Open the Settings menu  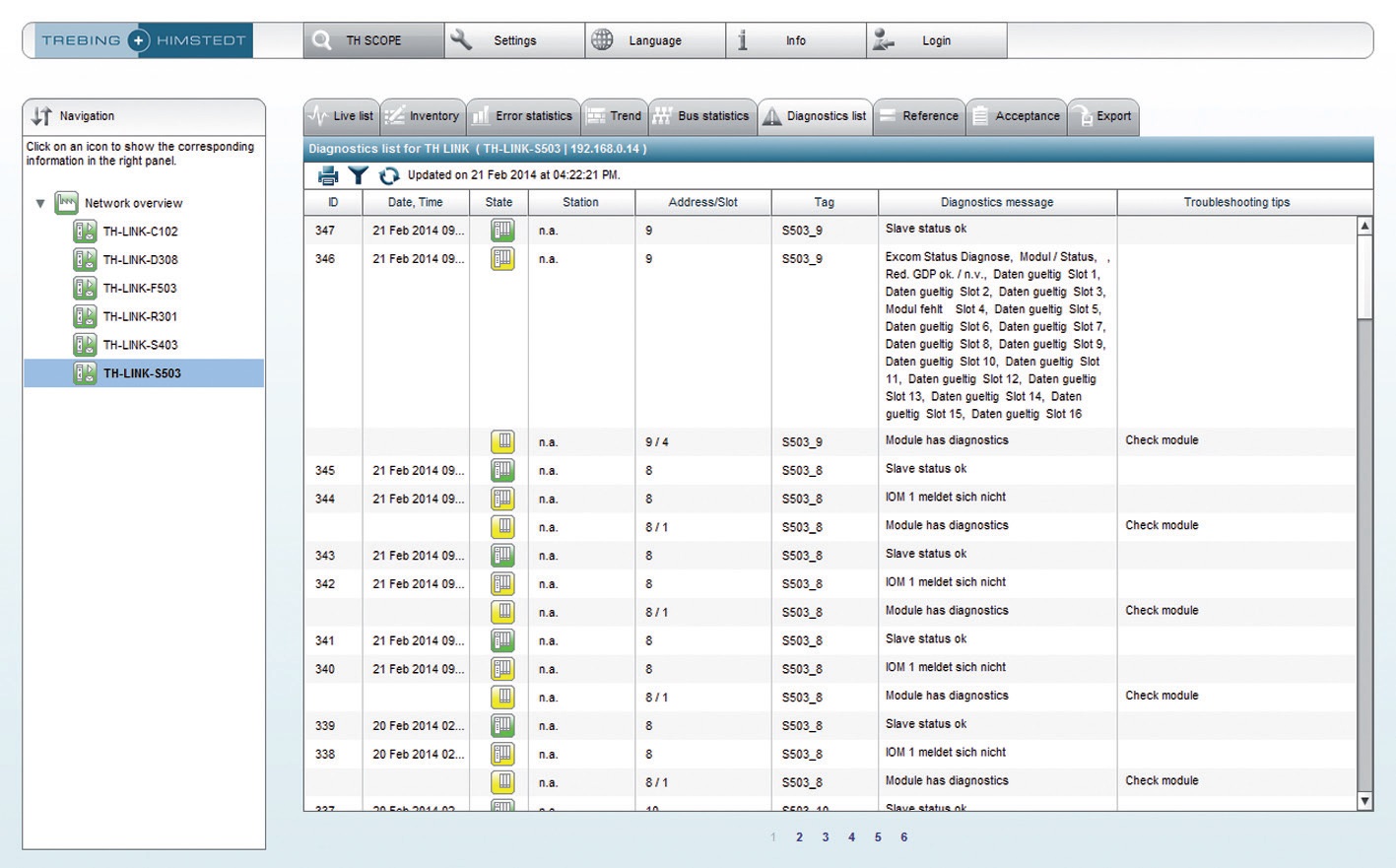(514, 40)
